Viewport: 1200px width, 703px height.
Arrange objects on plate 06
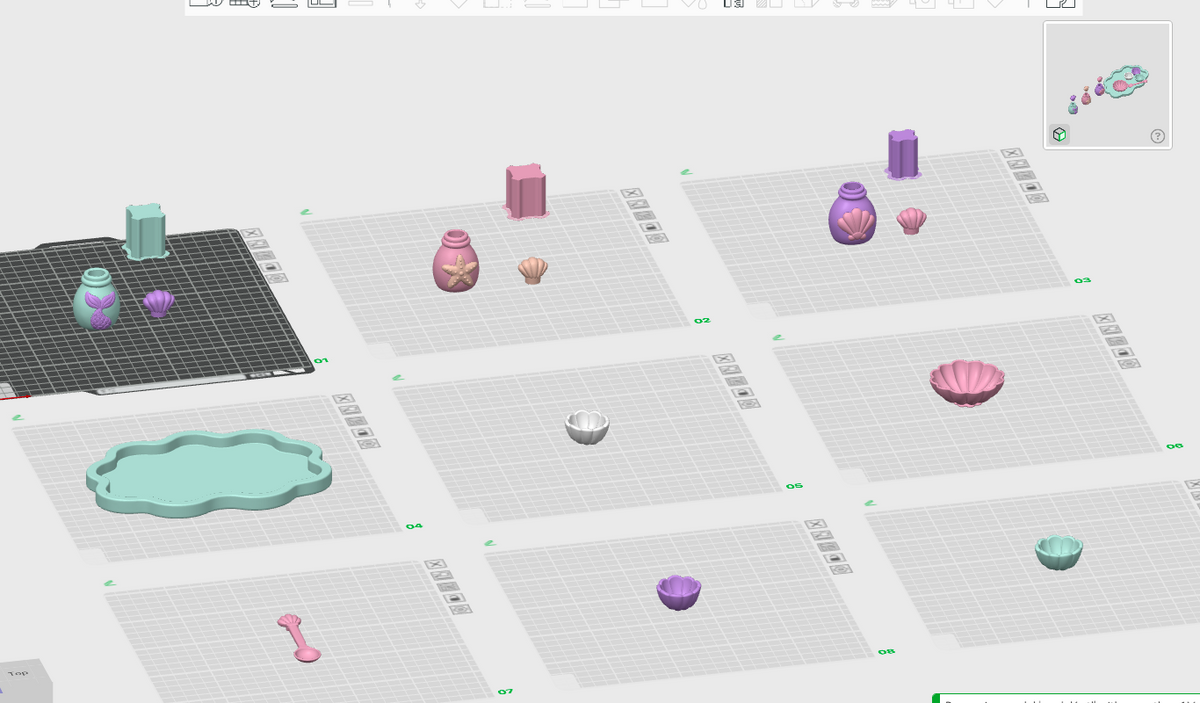pyautogui.click(x=1115, y=340)
